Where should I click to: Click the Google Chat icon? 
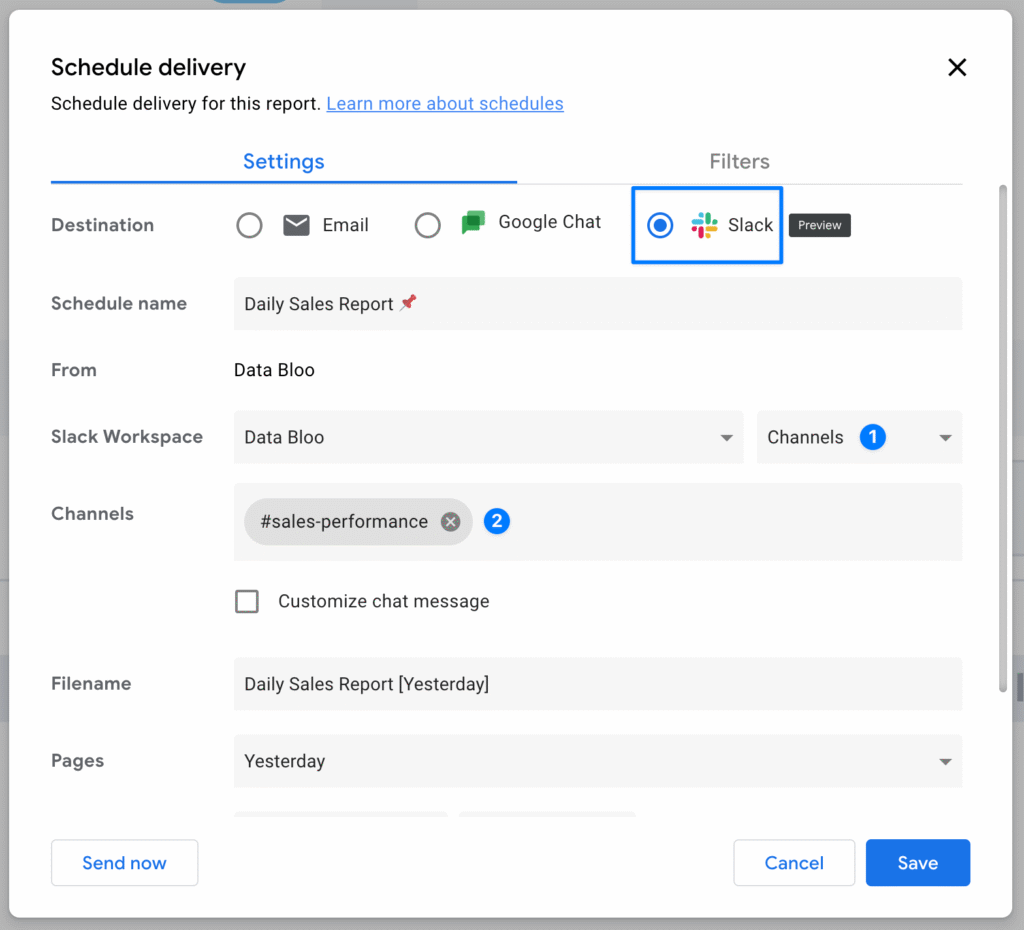click(473, 223)
